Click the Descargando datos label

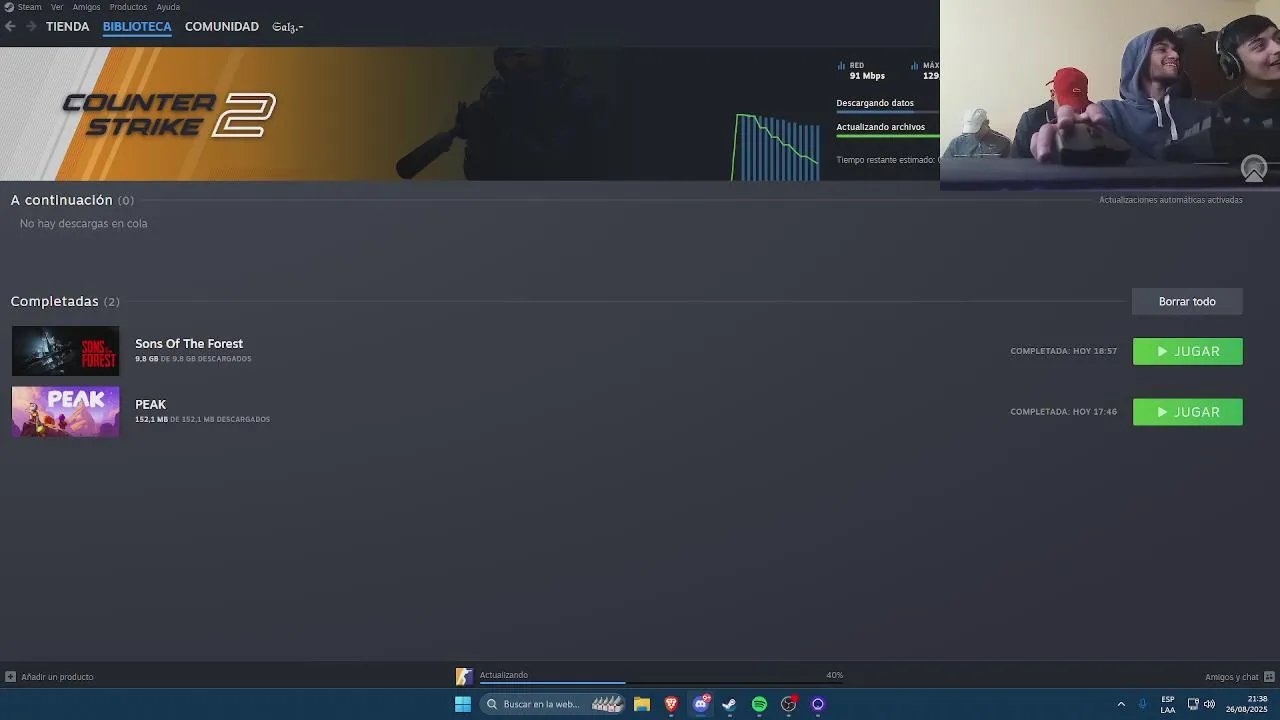pos(875,103)
